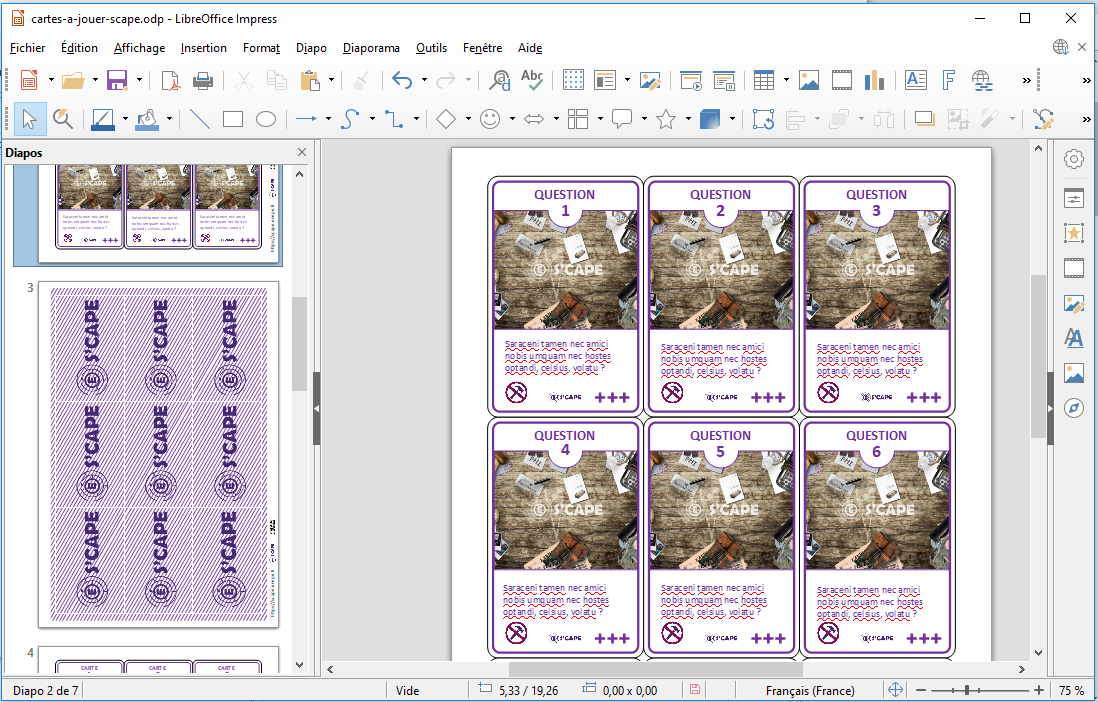Click the New presentation icon
The image size is (1098, 702).
tap(29, 81)
